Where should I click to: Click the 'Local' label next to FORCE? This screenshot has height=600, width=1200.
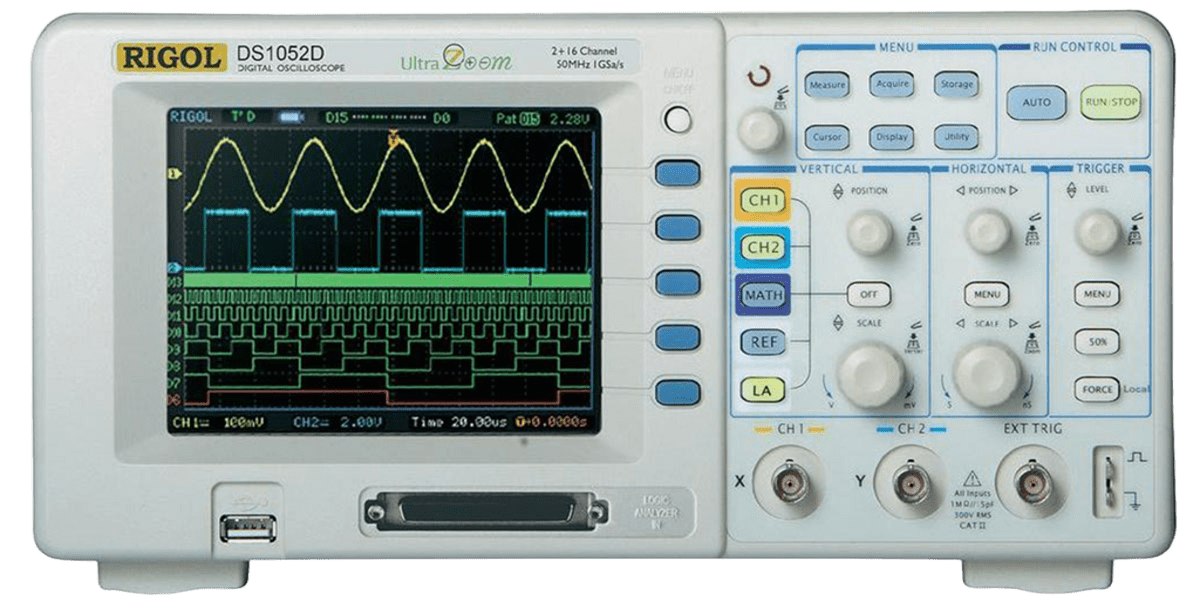1135,389
